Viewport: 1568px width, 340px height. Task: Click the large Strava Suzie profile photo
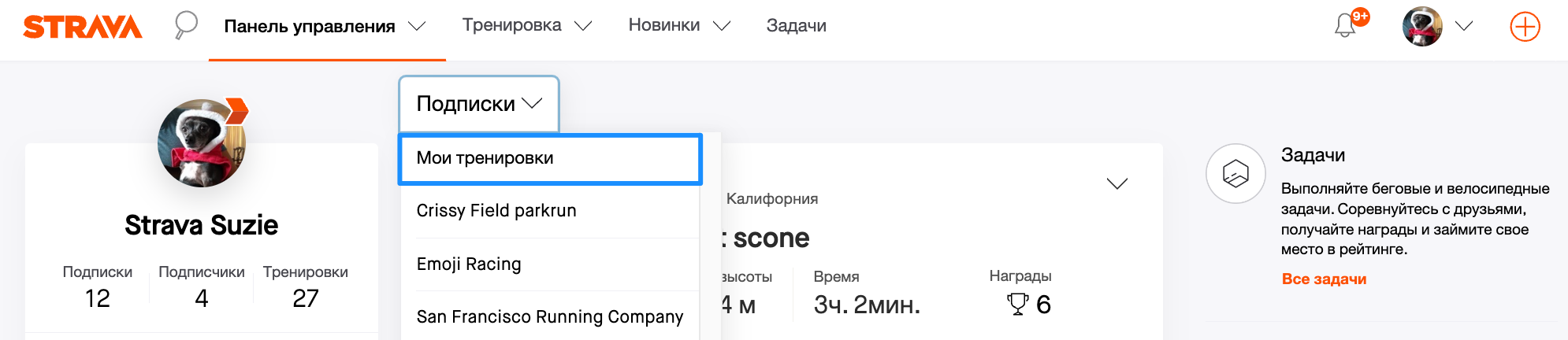tap(202, 143)
